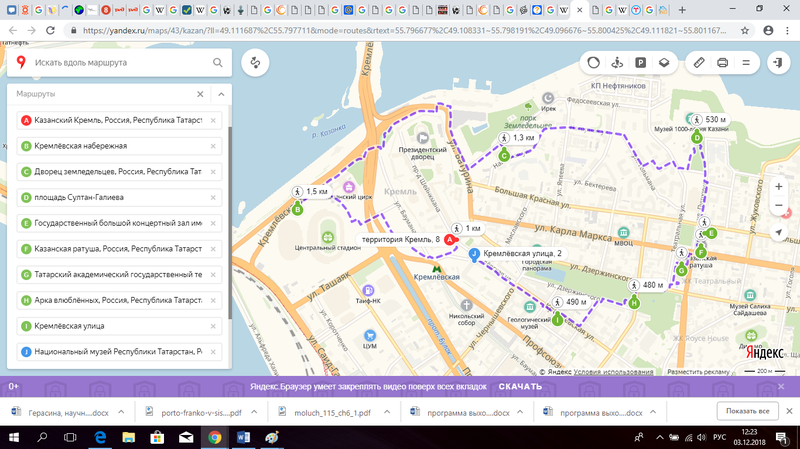Click my location arrow button

pos(779,232)
